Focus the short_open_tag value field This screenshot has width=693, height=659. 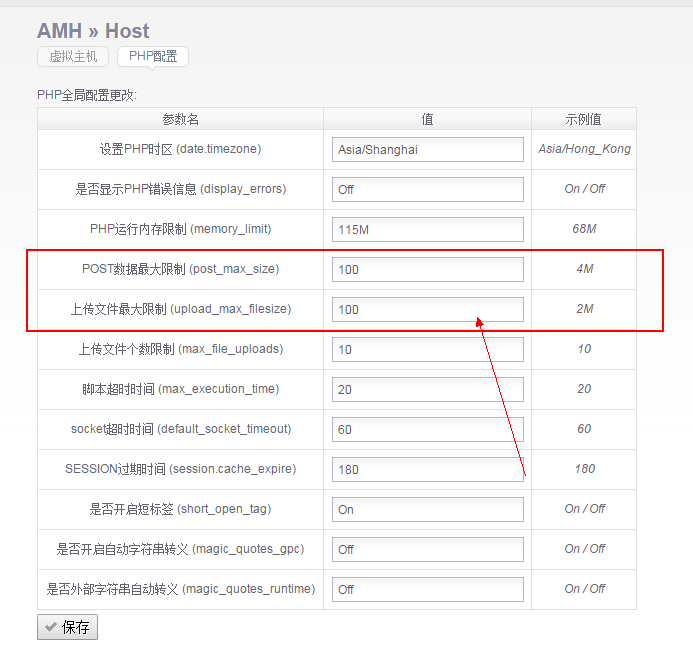coord(428,509)
